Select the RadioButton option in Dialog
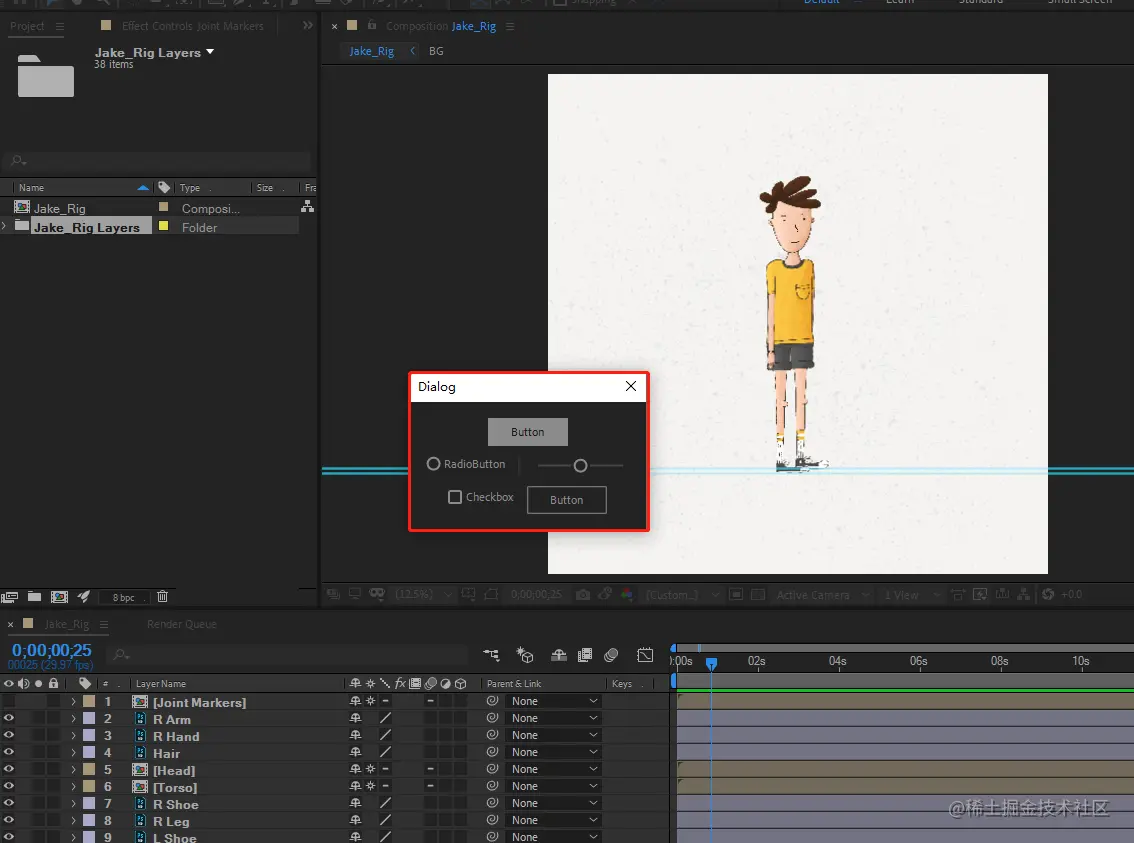 point(434,464)
